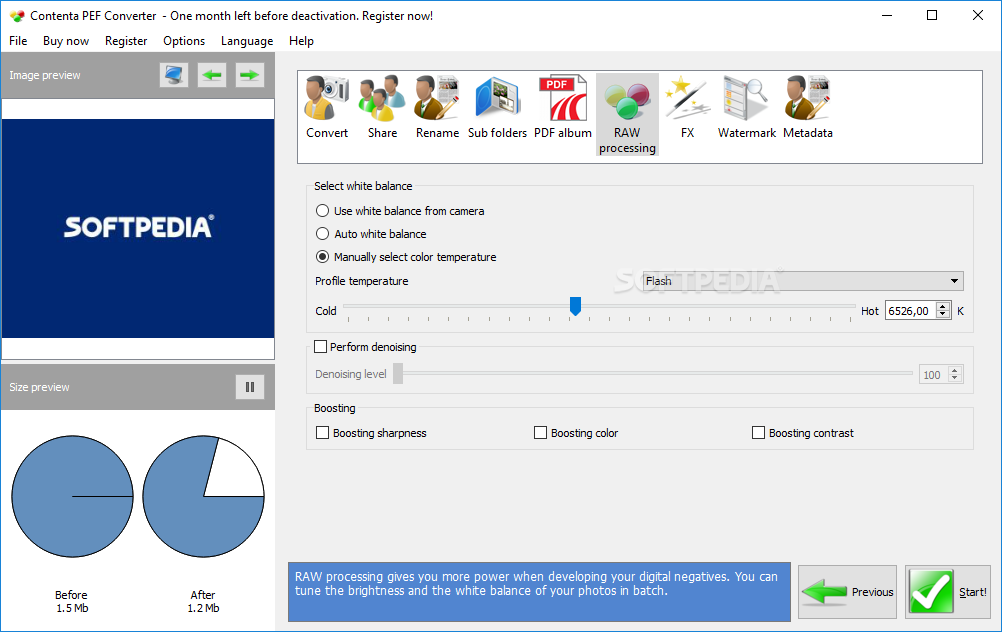This screenshot has height=632, width=1002.
Task: Open the Language menu
Action: [247, 41]
